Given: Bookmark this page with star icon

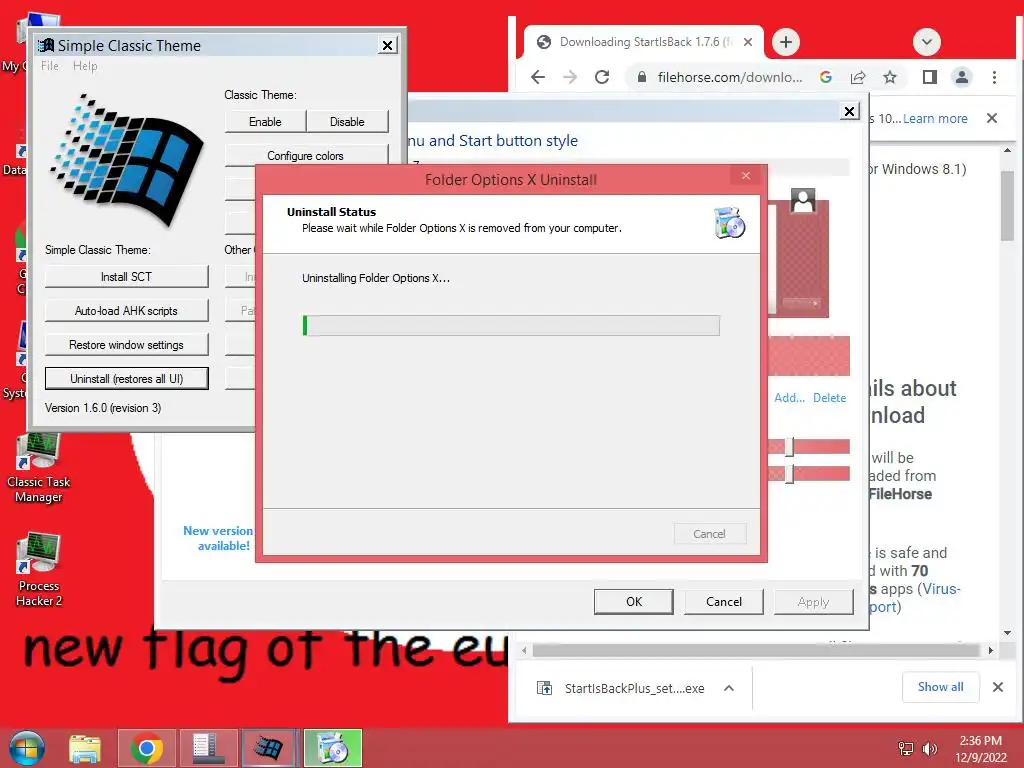Looking at the screenshot, I should [x=889, y=77].
